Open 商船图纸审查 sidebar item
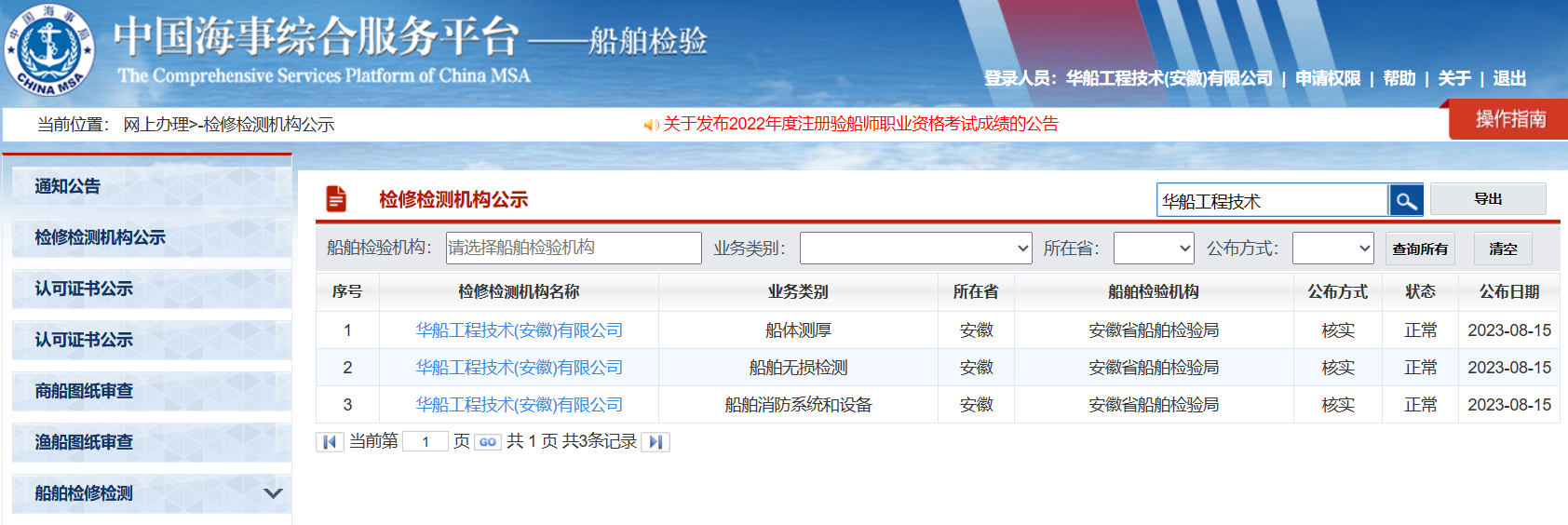The image size is (1568, 525). coord(152,391)
